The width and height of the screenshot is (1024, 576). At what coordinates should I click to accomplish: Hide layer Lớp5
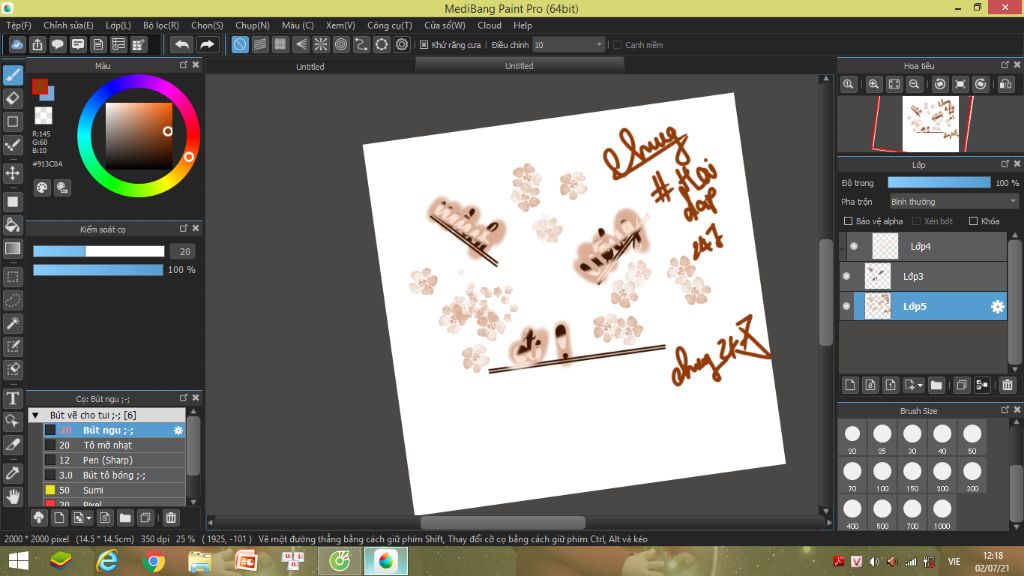pos(846,306)
